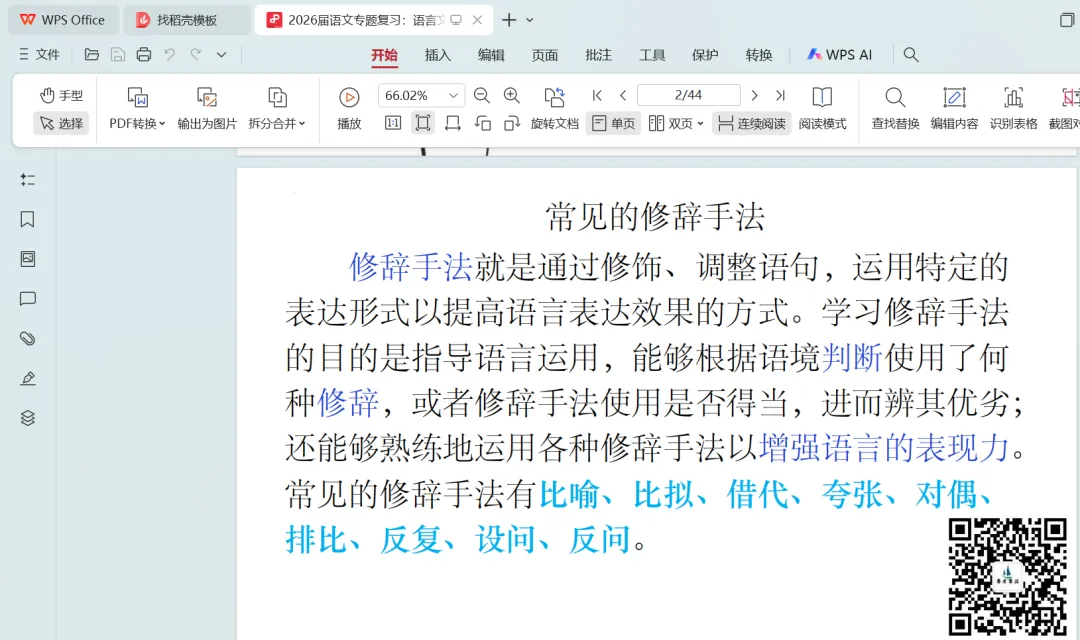
Task: Jump to last page arrow
Action: pyautogui.click(x=780, y=95)
